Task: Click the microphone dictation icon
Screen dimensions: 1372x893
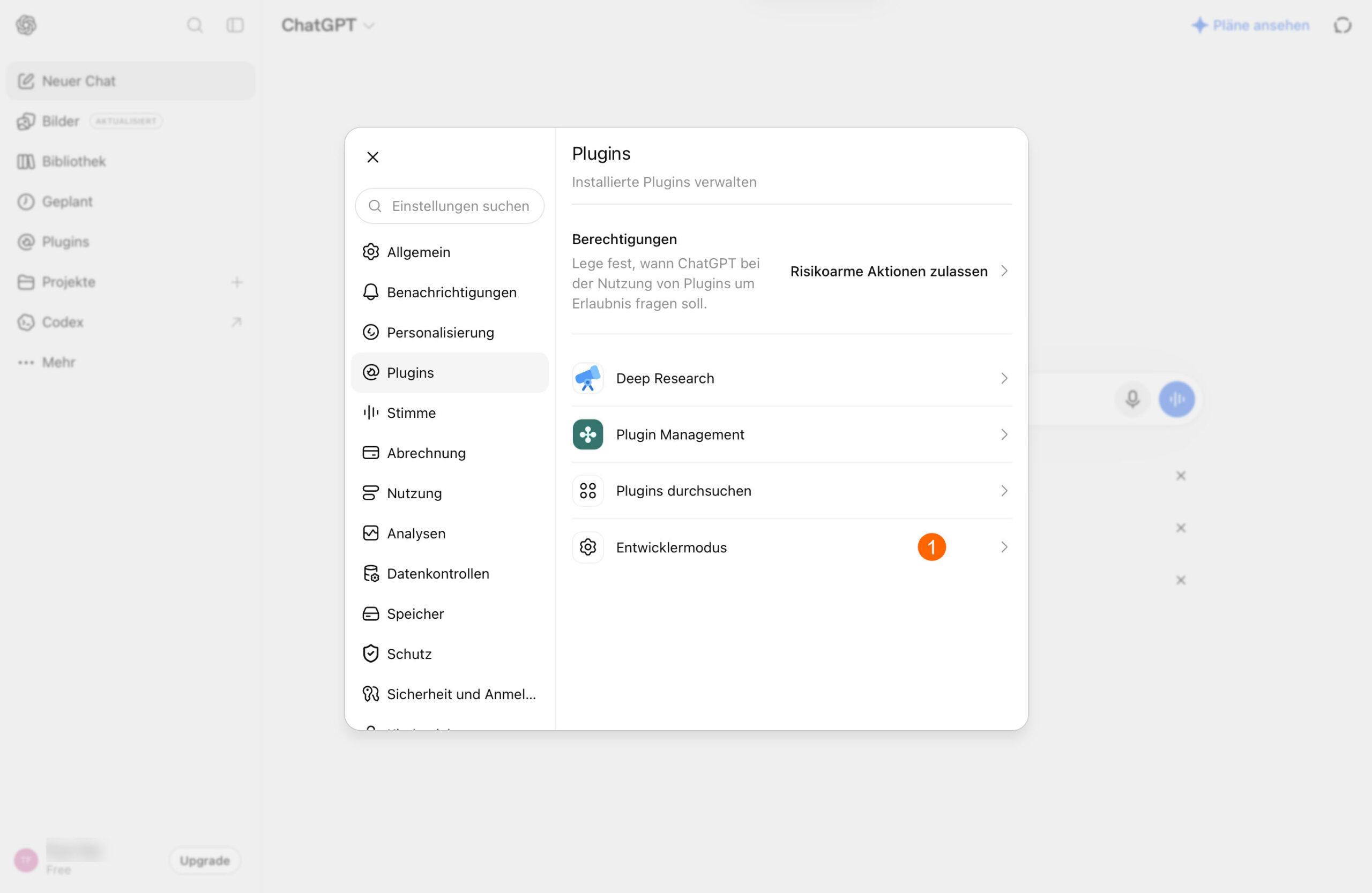Action: pos(1132,399)
